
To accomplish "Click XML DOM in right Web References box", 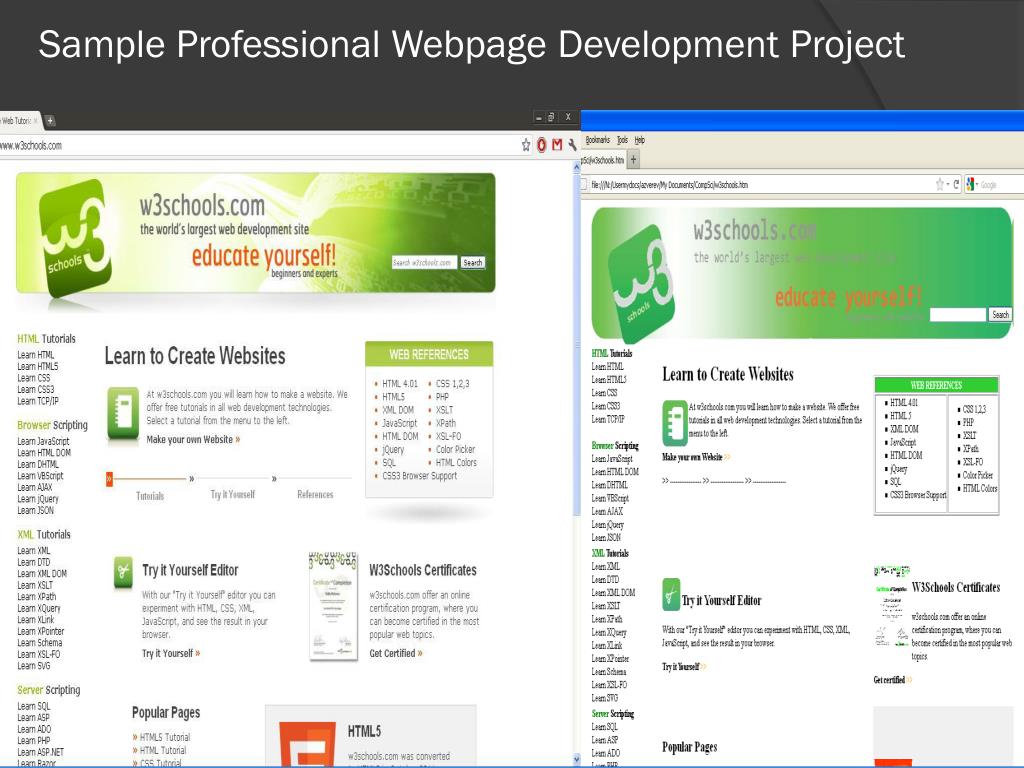I will (x=904, y=429).
